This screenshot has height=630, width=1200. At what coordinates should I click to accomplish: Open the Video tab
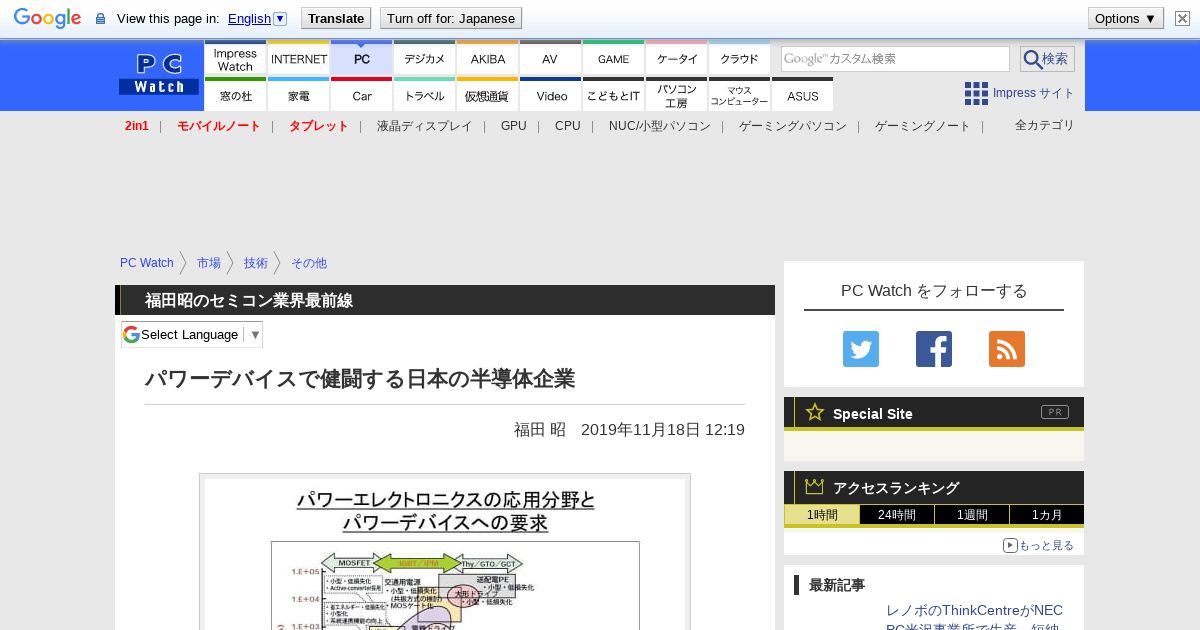coord(551,94)
